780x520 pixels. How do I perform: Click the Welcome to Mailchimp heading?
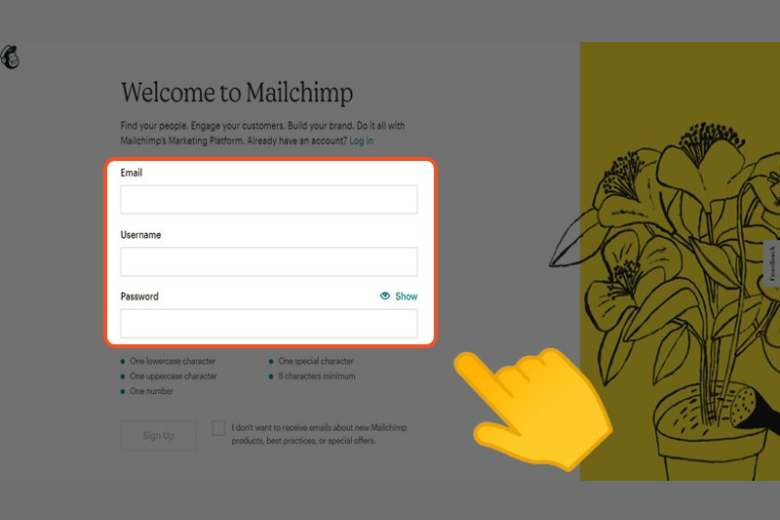(x=237, y=93)
